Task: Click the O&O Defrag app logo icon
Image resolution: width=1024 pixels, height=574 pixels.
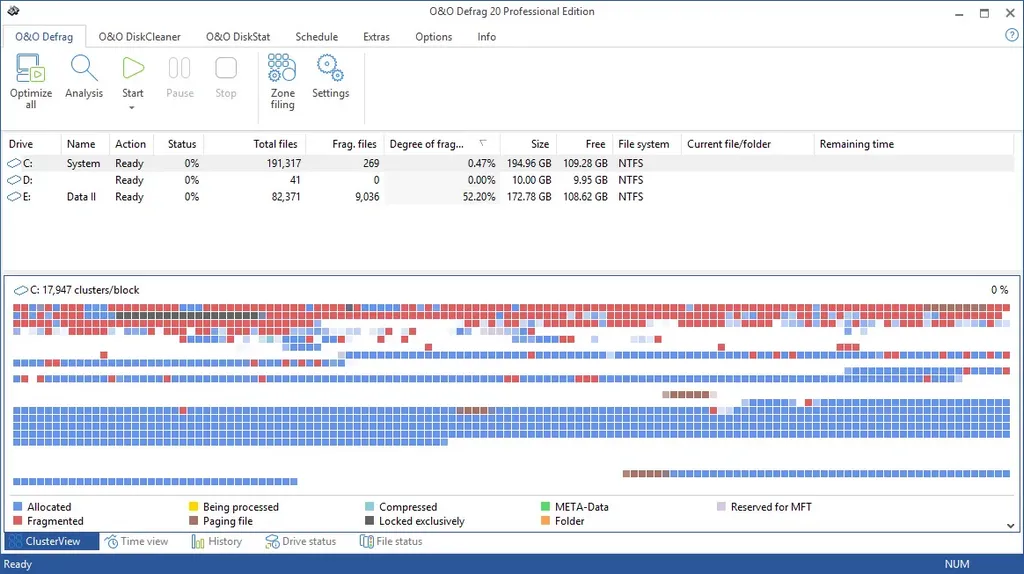Action: (x=13, y=11)
